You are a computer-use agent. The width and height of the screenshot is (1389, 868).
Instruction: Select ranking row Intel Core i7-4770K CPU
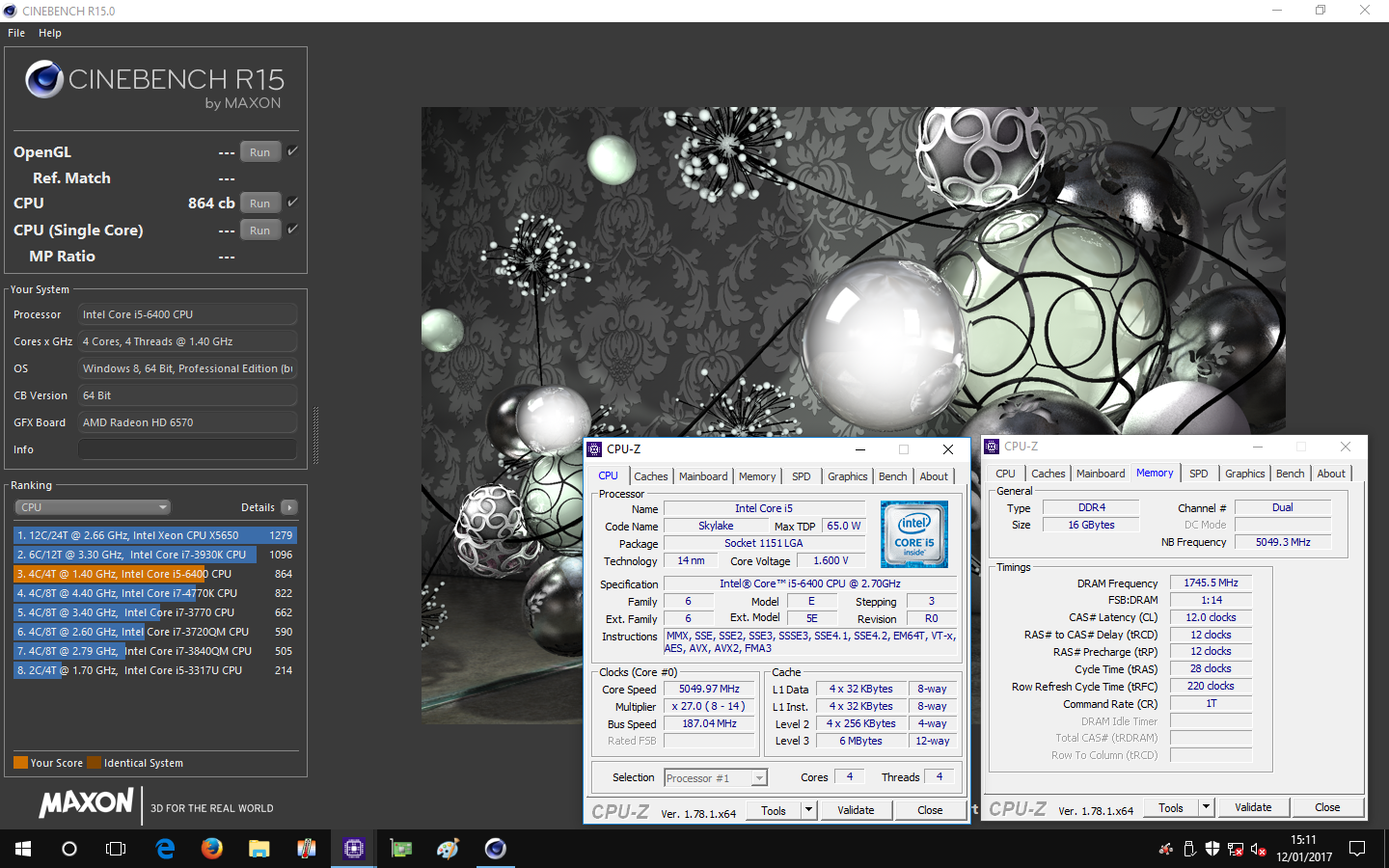pyautogui.click(x=154, y=593)
